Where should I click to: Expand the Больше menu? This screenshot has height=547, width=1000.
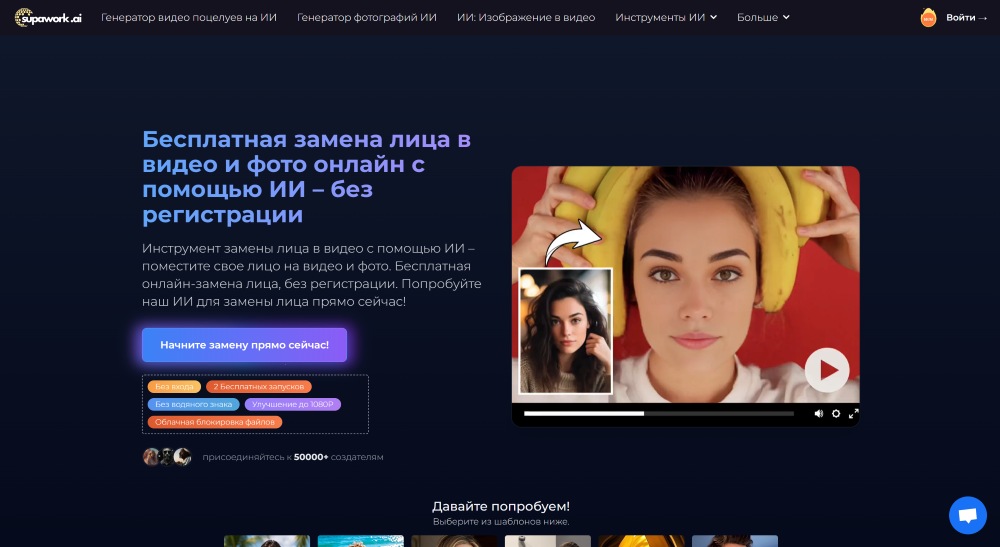[763, 18]
